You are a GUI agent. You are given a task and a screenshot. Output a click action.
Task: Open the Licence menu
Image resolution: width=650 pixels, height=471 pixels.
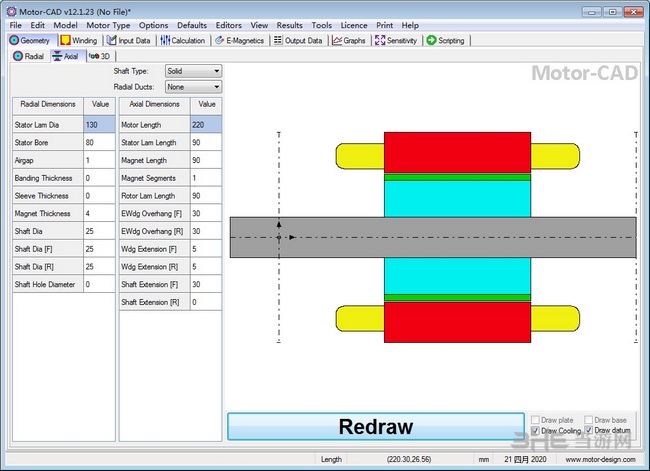(x=354, y=25)
